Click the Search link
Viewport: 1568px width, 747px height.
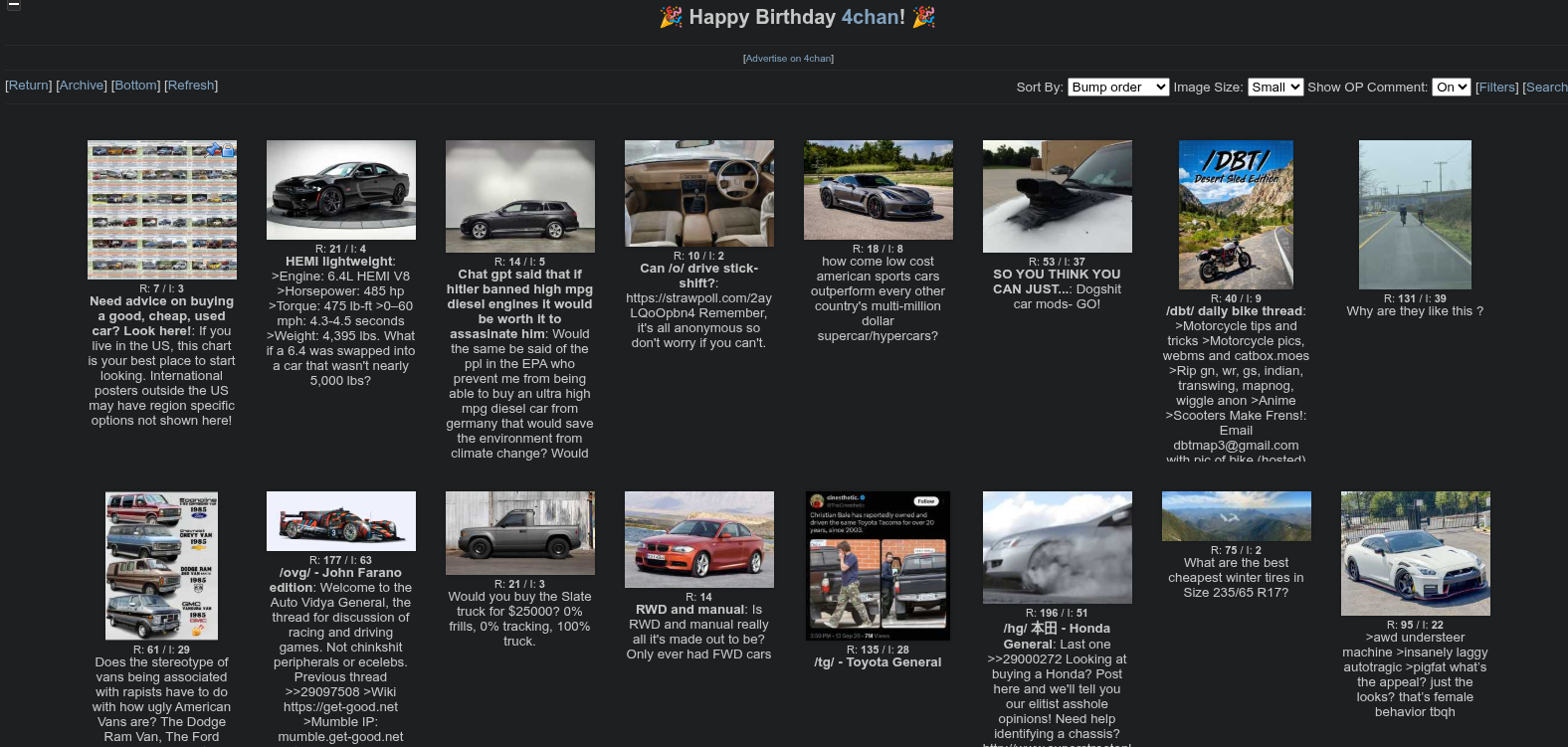tap(1546, 88)
